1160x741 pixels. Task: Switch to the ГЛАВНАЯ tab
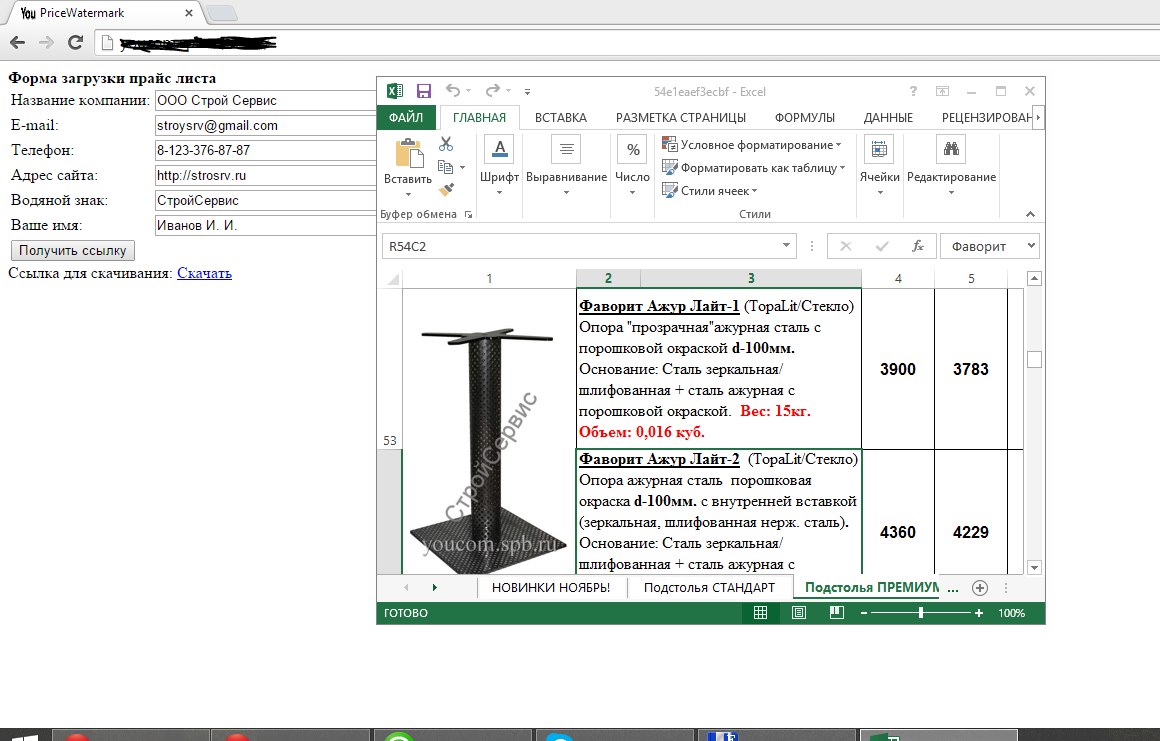(479, 118)
